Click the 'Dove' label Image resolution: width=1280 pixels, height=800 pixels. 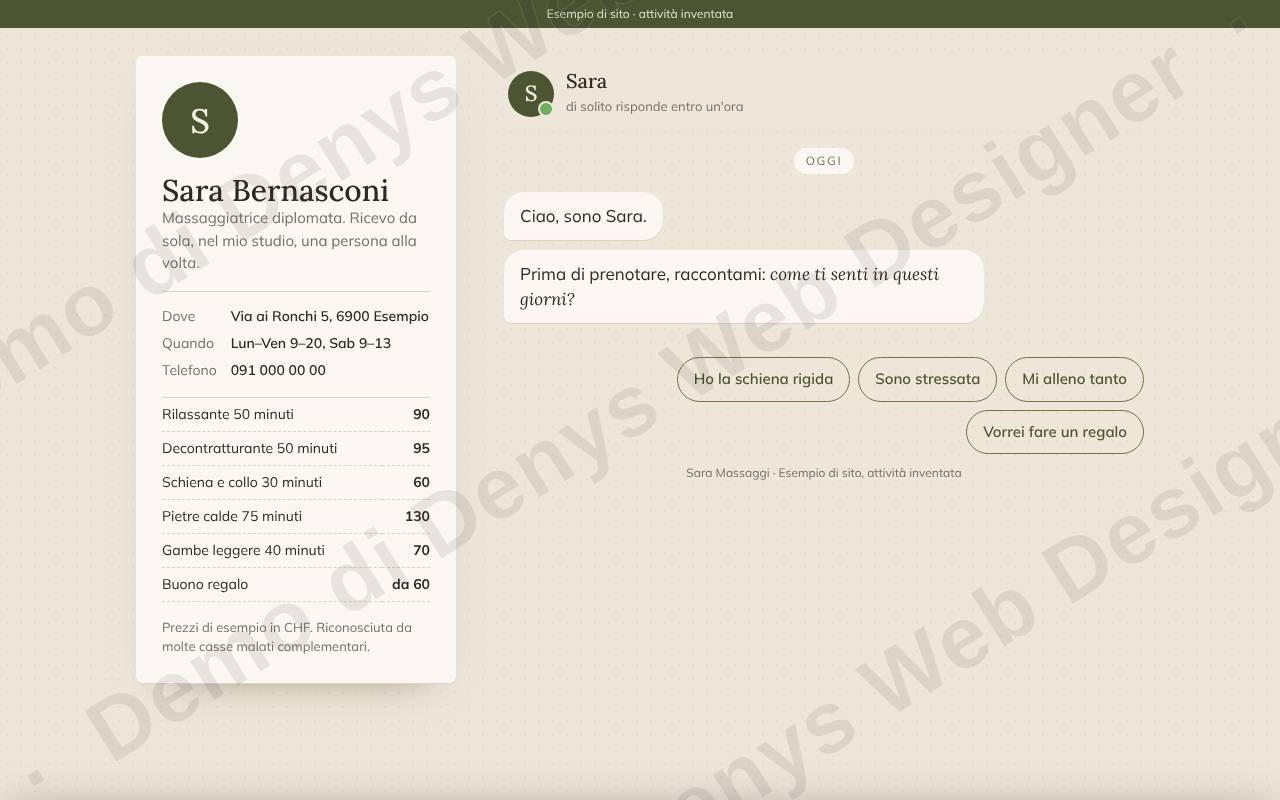click(x=179, y=316)
